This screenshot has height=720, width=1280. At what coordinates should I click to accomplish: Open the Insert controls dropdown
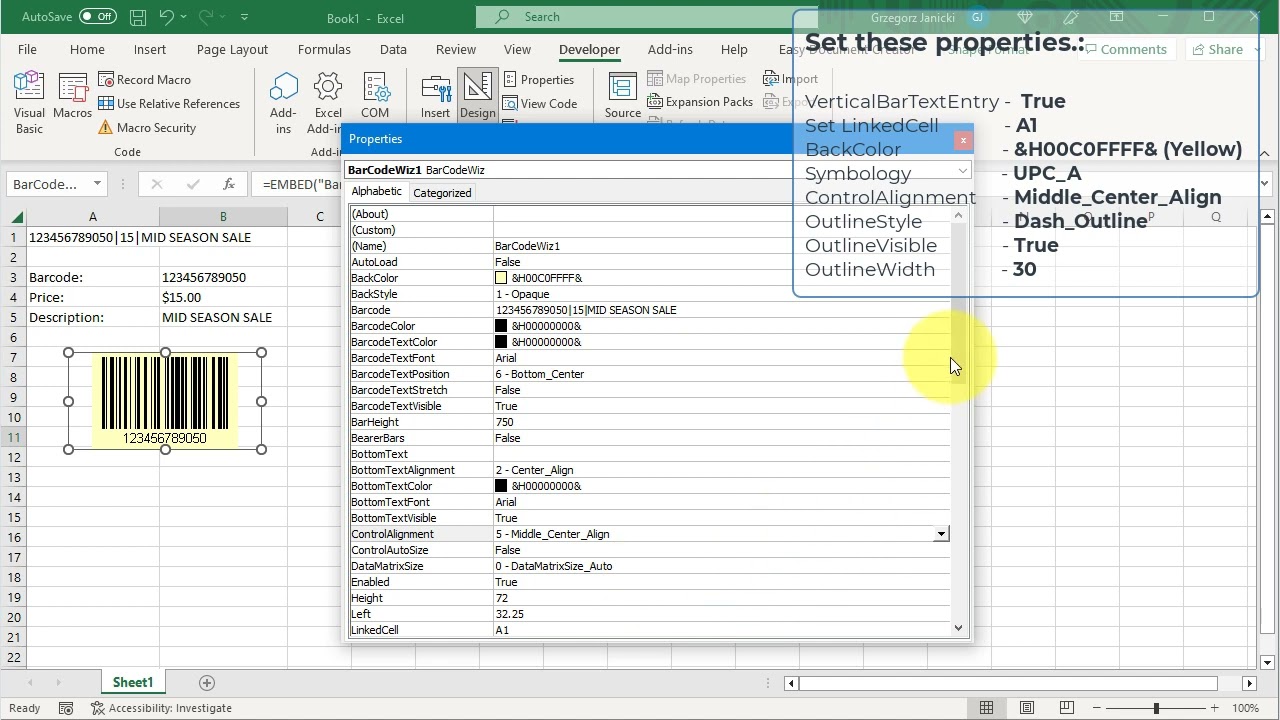pos(435,97)
